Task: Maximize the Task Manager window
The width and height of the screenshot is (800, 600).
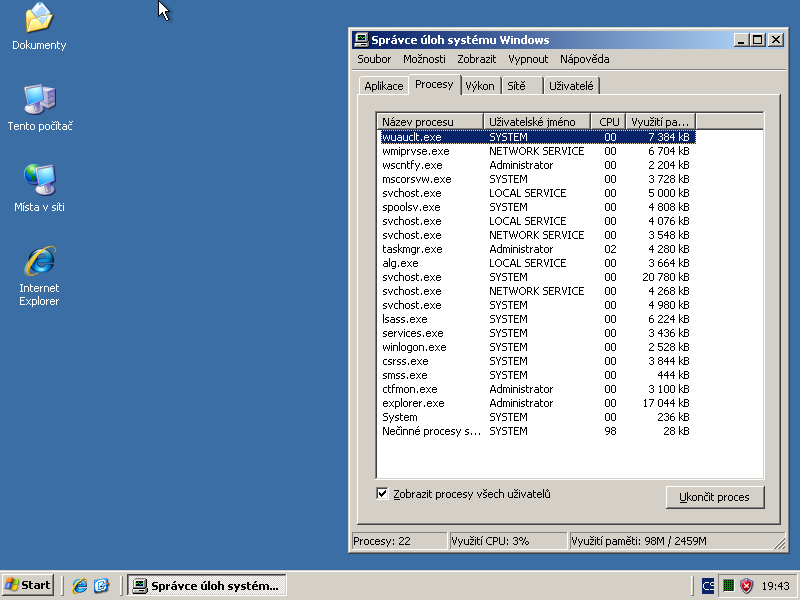Action: [x=758, y=40]
